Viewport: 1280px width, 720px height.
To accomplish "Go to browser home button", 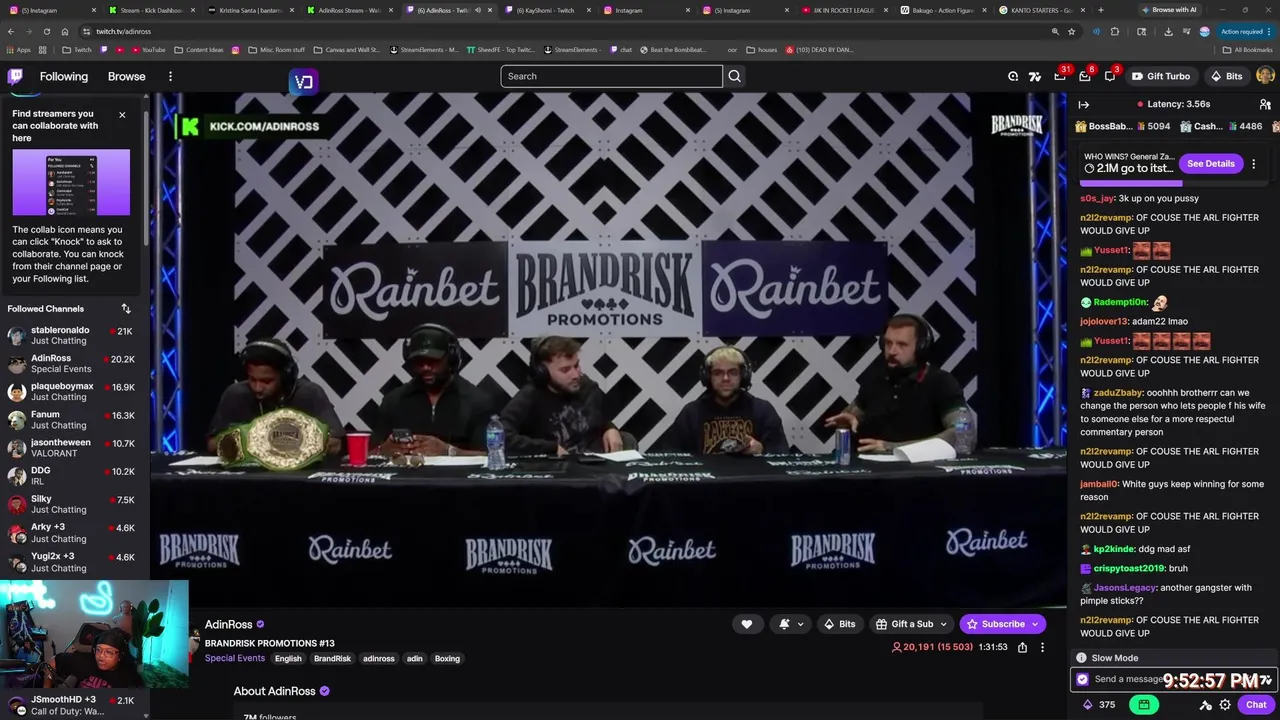I will click(x=64, y=31).
